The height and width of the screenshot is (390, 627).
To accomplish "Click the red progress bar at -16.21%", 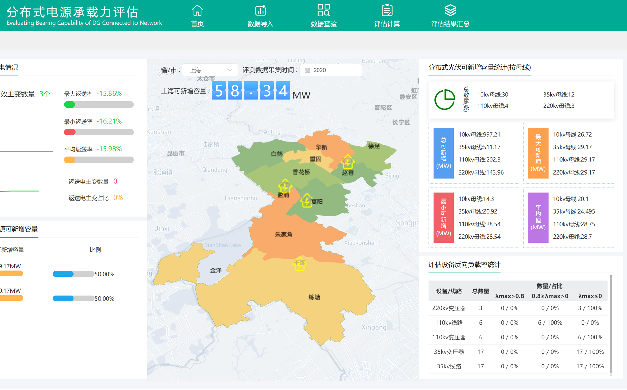I will (99, 132).
